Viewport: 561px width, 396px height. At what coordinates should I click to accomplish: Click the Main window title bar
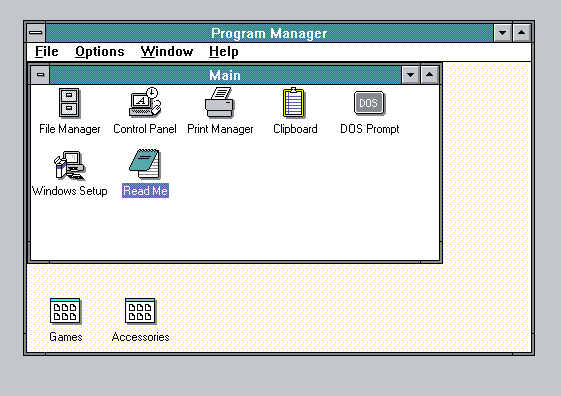click(225, 75)
